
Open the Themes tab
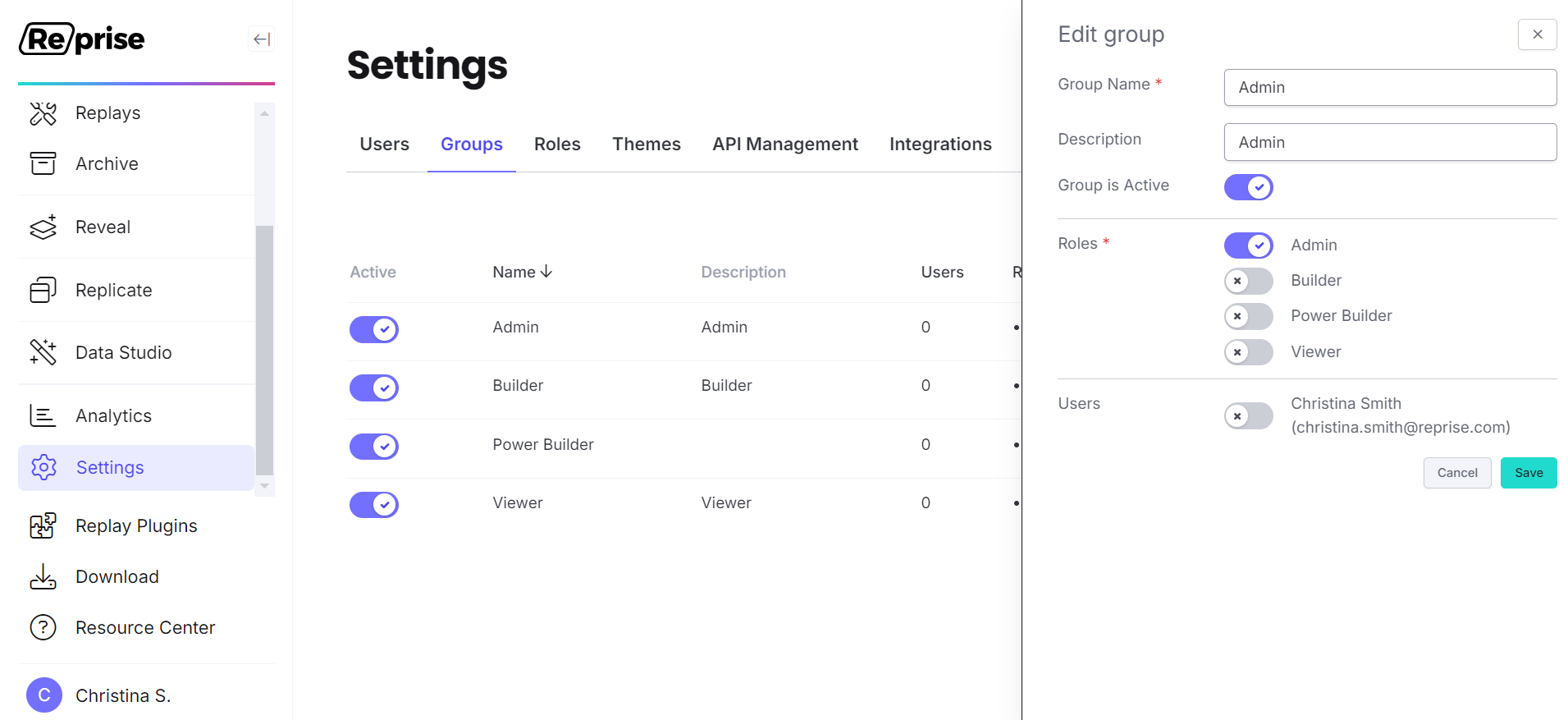pos(647,144)
